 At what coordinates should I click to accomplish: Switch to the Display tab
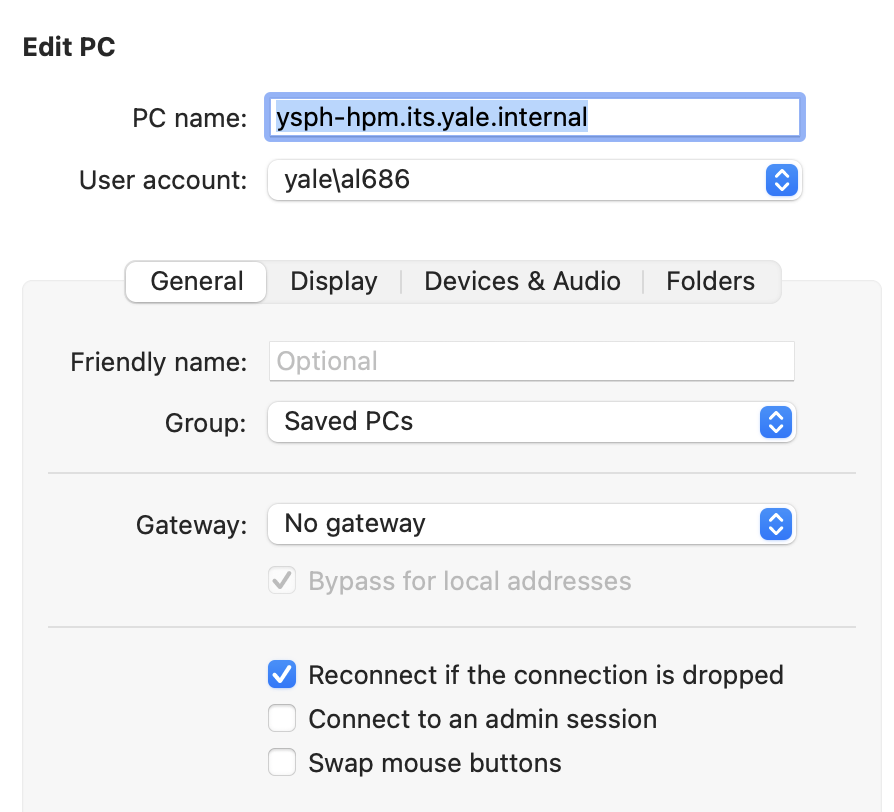pos(334,282)
